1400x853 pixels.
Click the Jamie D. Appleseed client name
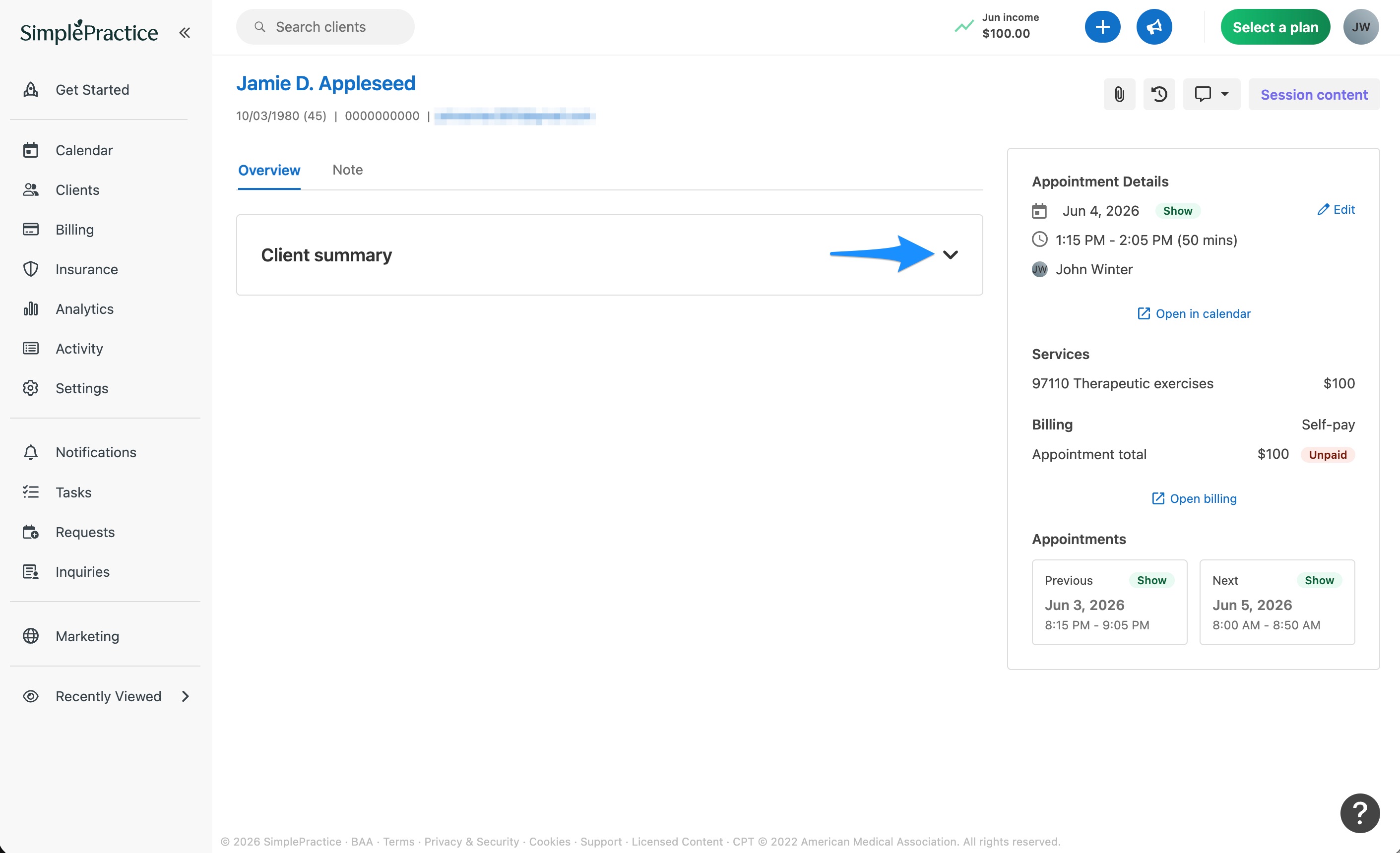325,83
